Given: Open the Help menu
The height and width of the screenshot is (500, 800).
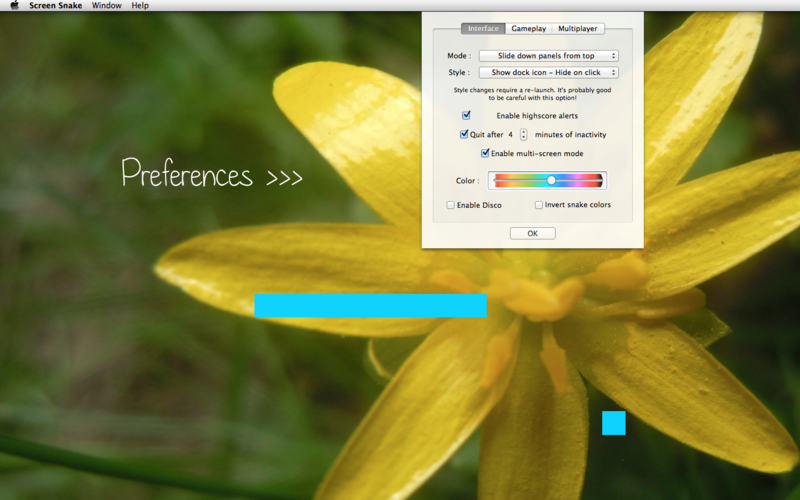Looking at the screenshot, I should (140, 5).
